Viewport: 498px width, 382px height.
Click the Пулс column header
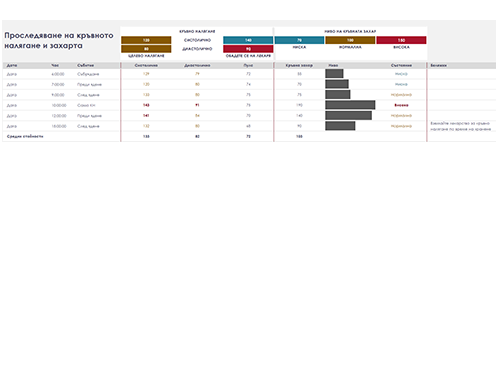pyautogui.click(x=248, y=65)
